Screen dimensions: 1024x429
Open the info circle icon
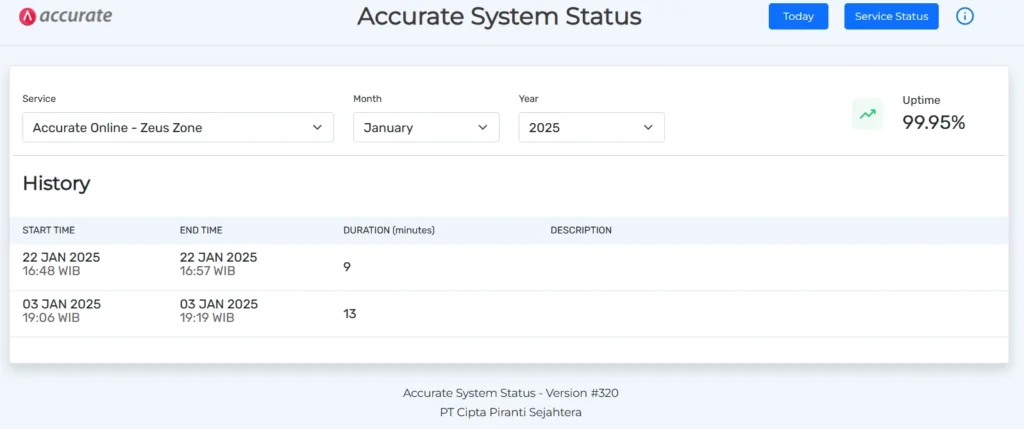click(965, 16)
